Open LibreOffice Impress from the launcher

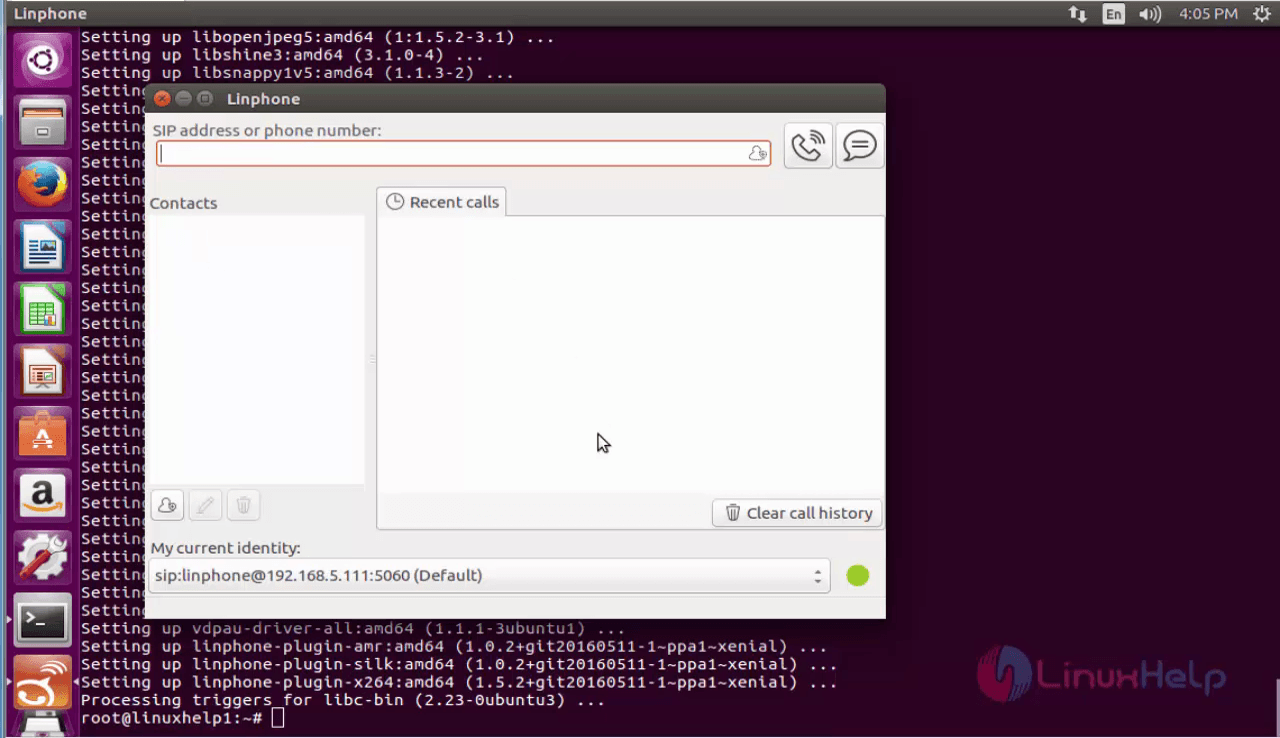click(x=42, y=371)
